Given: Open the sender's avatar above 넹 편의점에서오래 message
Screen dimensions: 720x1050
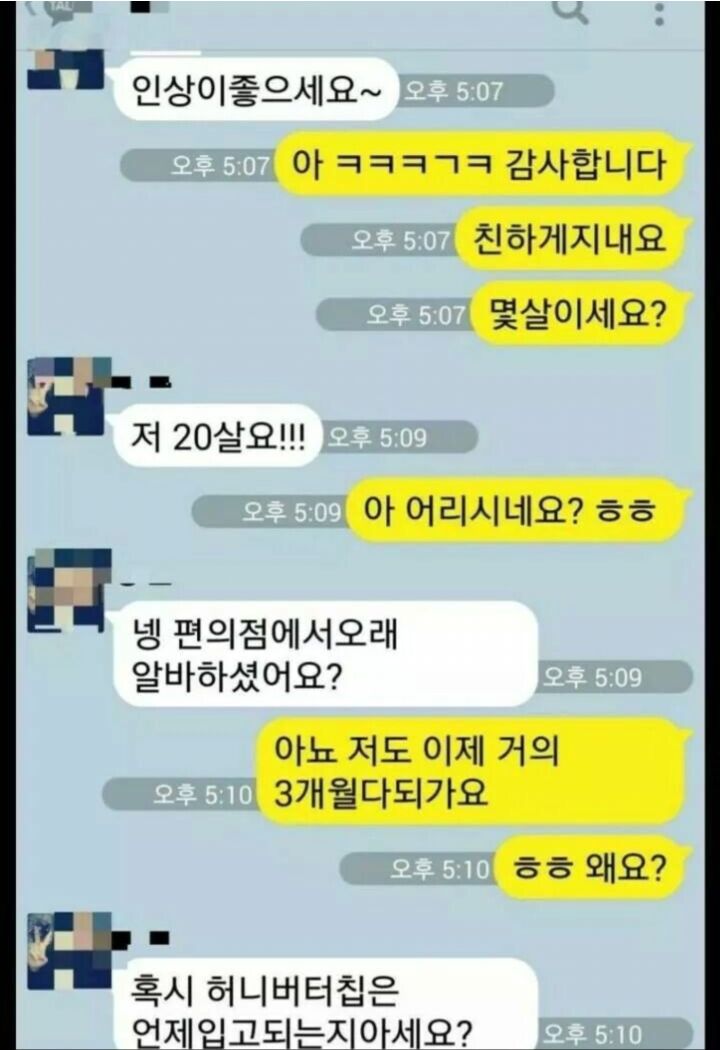Looking at the screenshot, I should [x=68, y=590].
